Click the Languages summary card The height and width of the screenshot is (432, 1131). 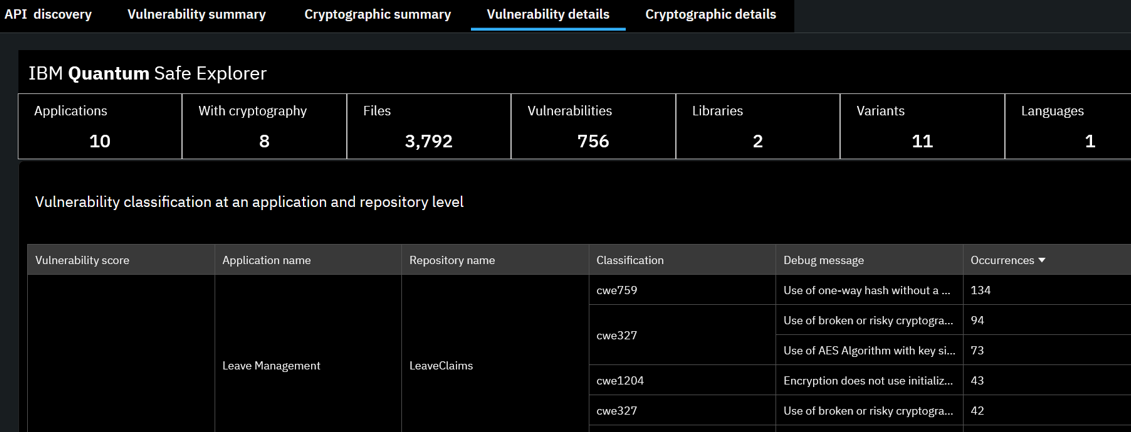tap(1068, 126)
